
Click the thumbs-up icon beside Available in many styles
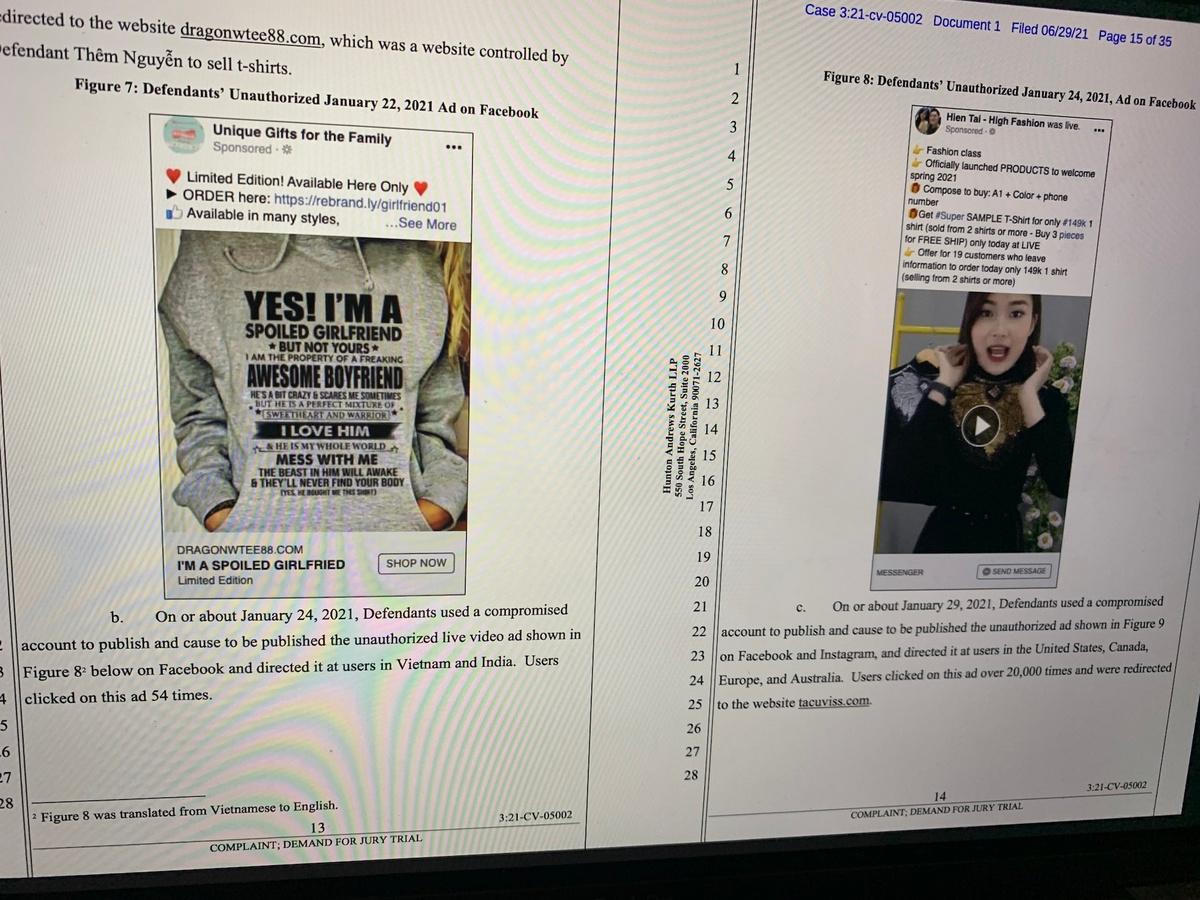pyautogui.click(x=174, y=214)
